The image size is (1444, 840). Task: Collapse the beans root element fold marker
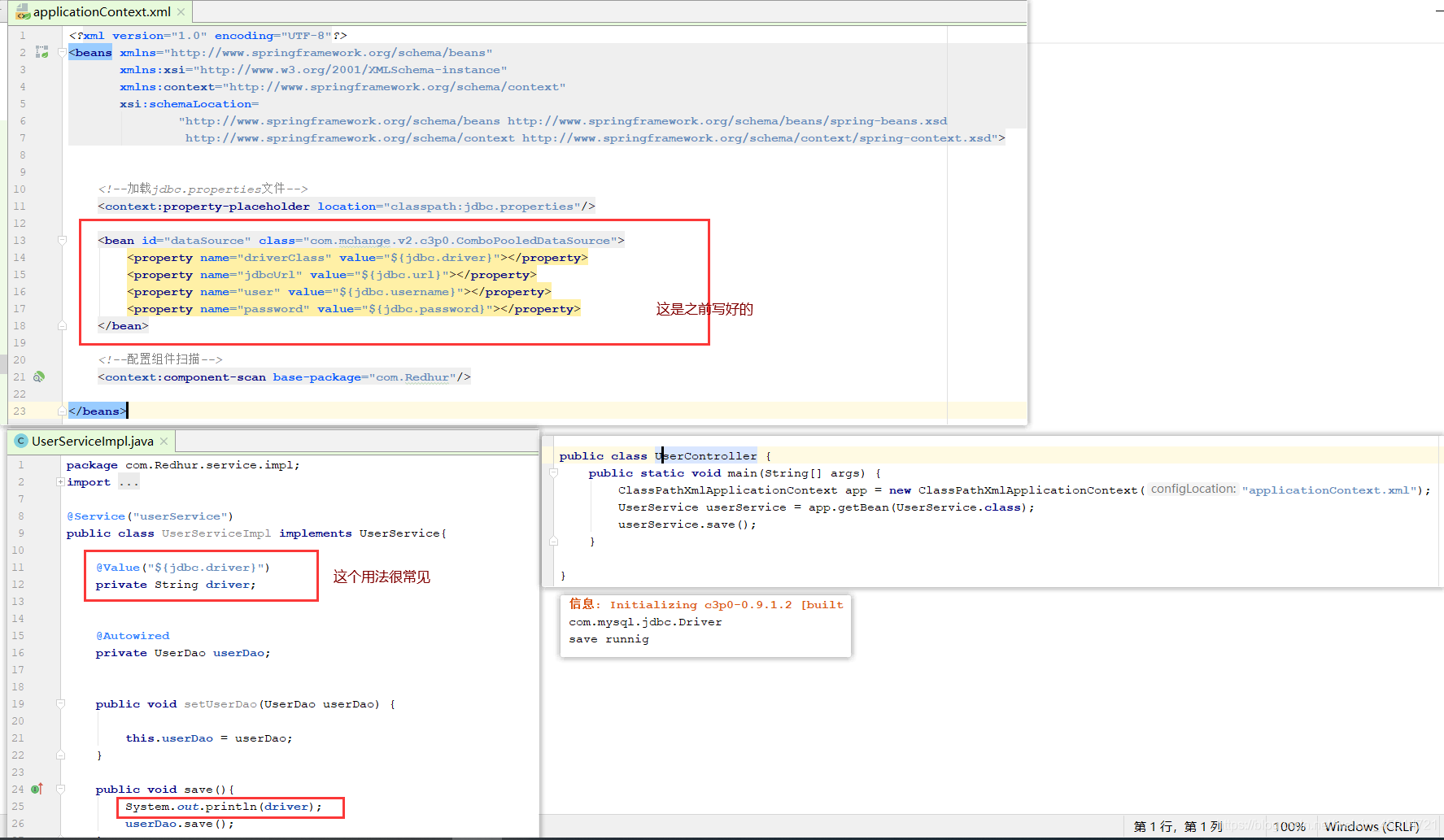coord(62,52)
